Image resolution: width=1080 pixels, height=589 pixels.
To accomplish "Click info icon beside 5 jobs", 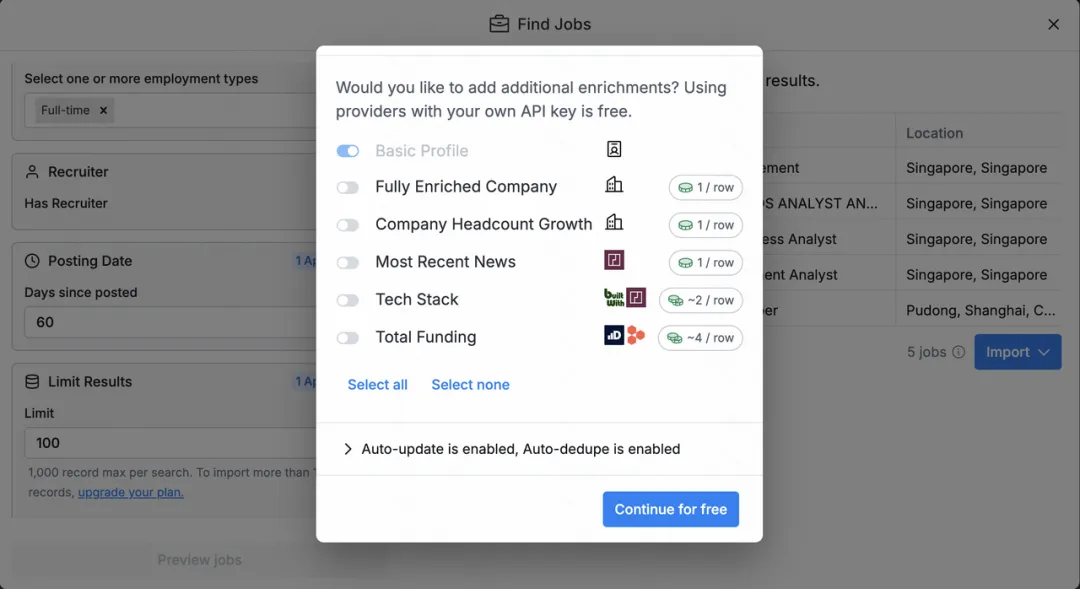I will tap(958, 352).
